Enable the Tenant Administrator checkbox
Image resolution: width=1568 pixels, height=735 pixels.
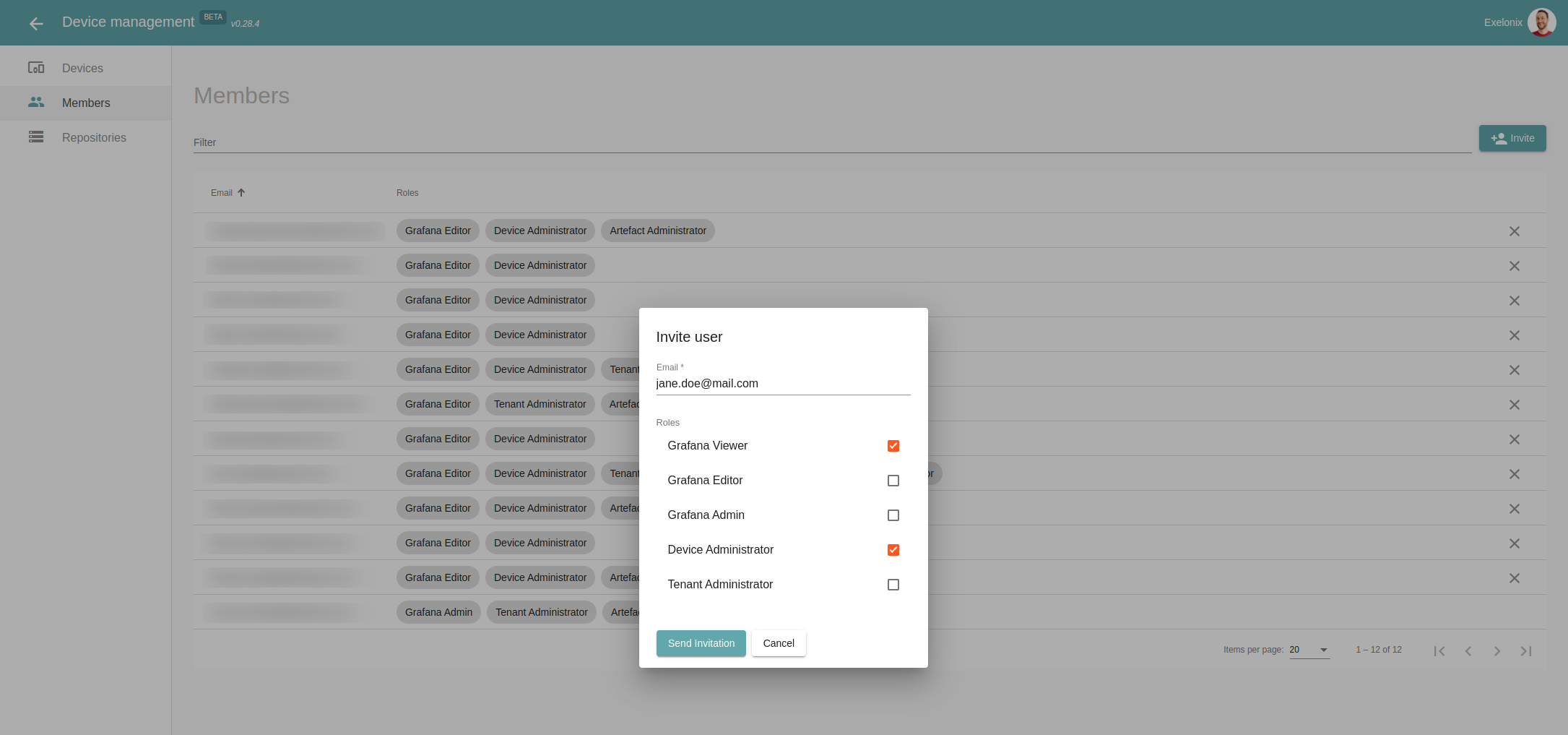point(893,585)
